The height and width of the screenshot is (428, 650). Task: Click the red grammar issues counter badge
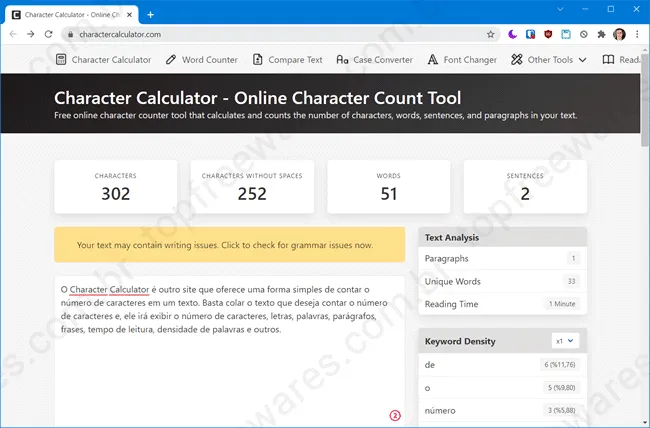[x=395, y=415]
